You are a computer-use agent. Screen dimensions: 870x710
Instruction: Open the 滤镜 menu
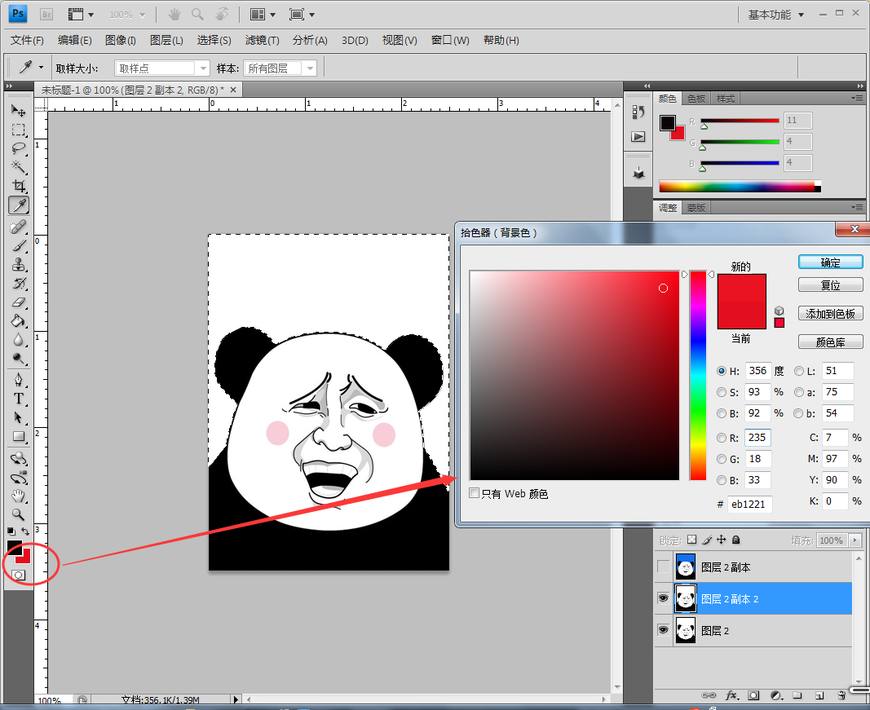260,40
